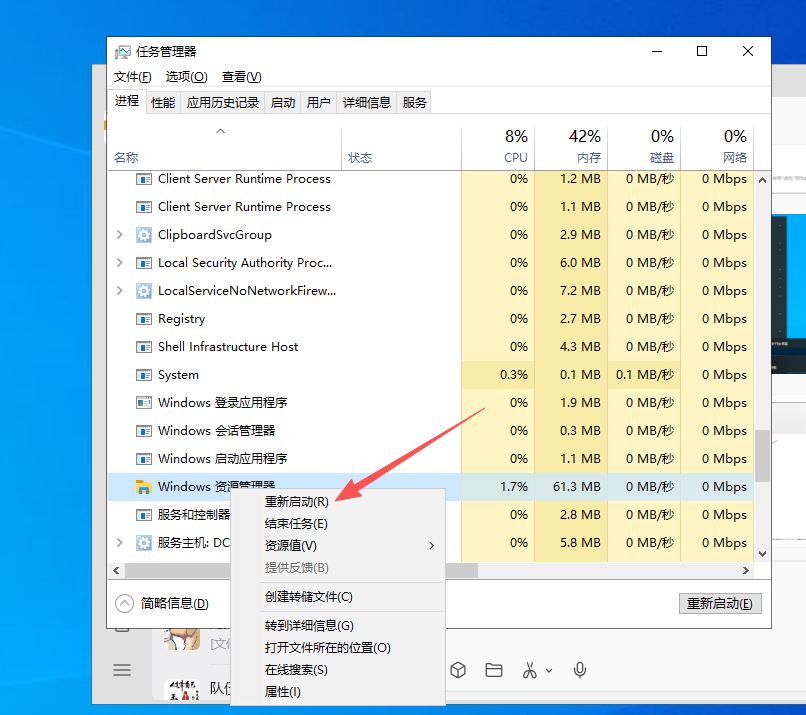
Task: Switch to the 用户 tab
Action: (318, 103)
